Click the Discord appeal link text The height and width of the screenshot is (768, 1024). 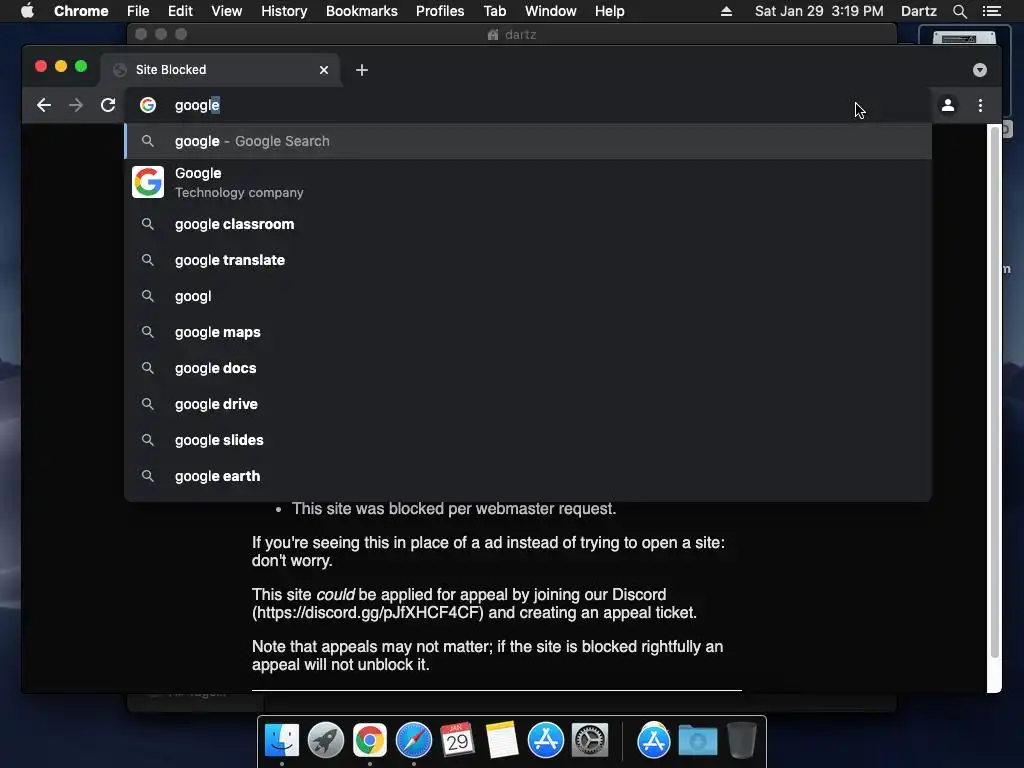368,613
